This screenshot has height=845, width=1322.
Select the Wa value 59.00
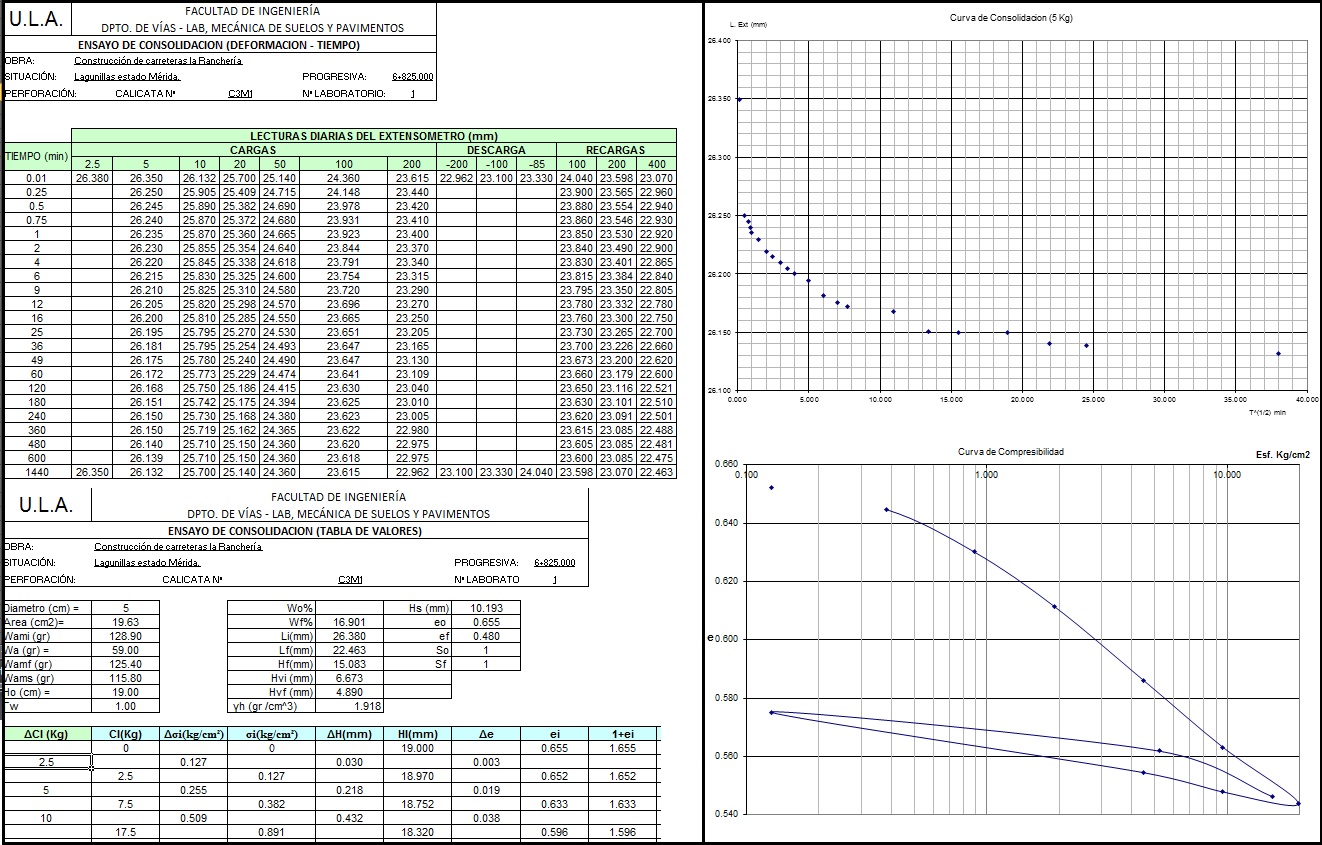125,650
